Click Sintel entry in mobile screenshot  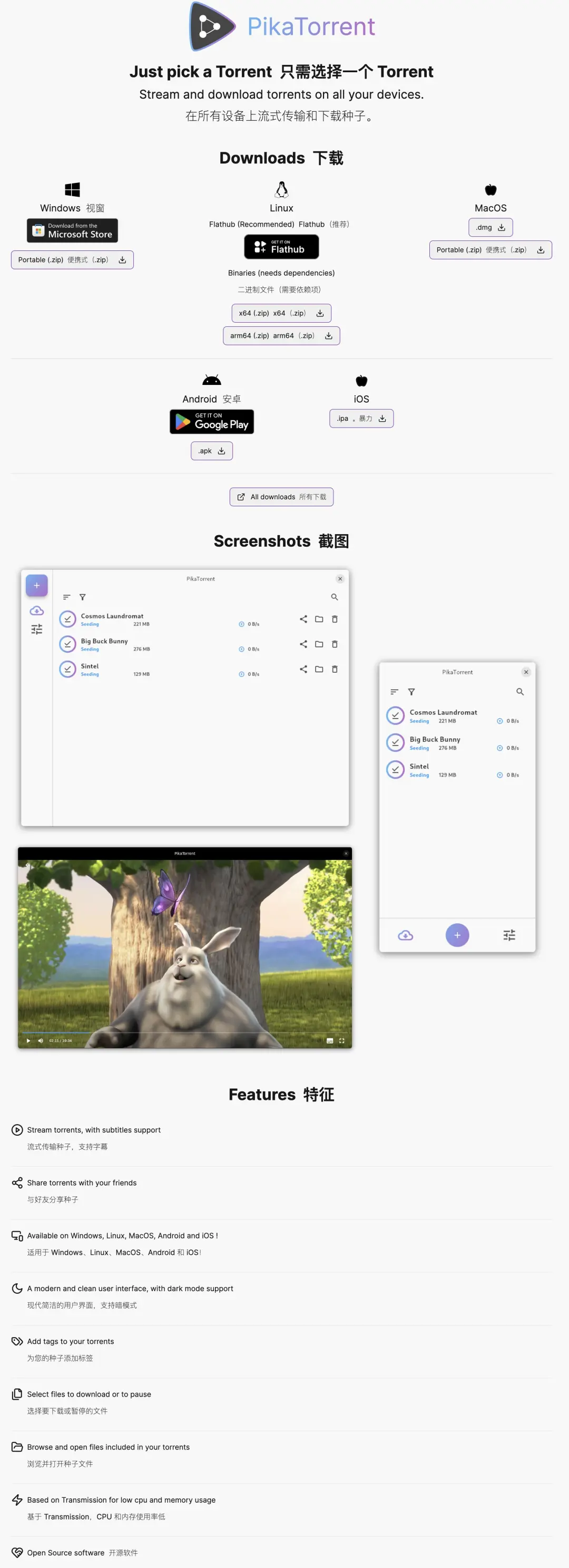coord(457,770)
